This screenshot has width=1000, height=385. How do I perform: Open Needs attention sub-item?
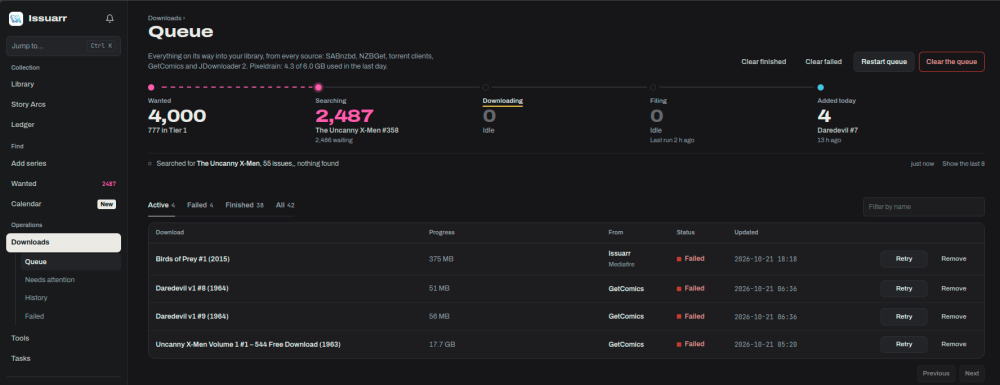[x=50, y=280]
